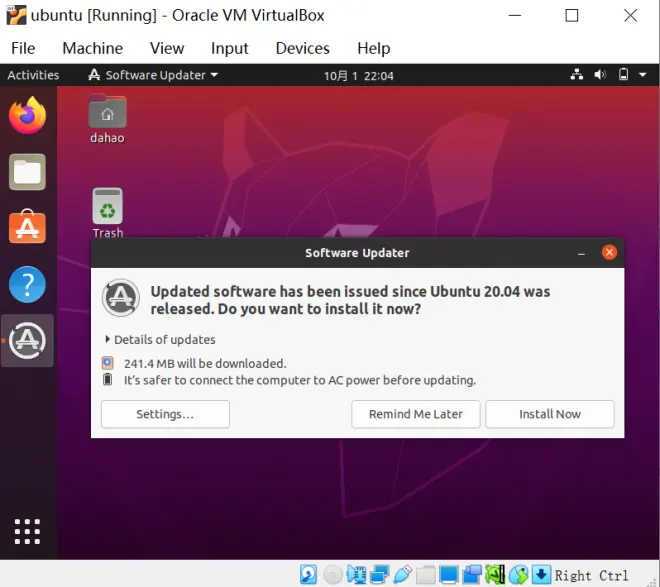Image resolution: width=660 pixels, height=587 pixels.
Task: Open the VirtualBox Devices menu
Action: [303, 48]
